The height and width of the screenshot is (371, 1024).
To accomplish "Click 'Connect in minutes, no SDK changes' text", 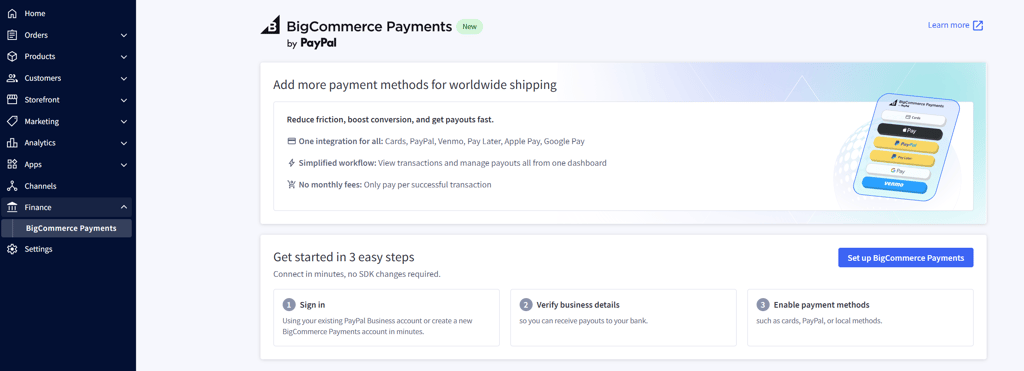I will (x=357, y=274).
